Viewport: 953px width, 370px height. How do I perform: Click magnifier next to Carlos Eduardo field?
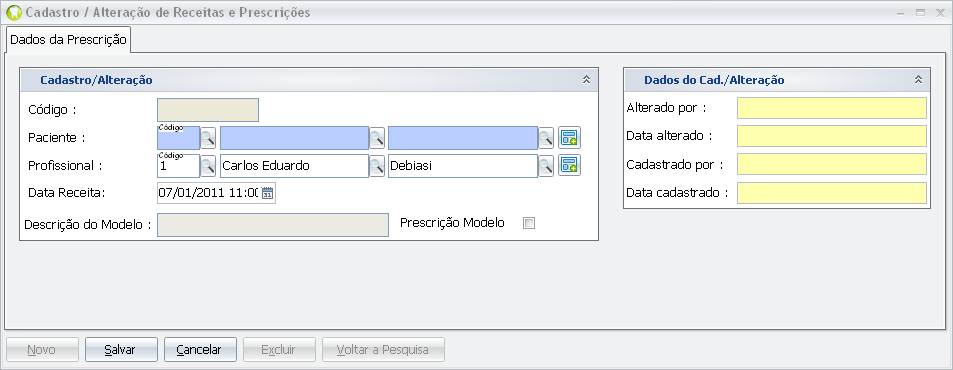click(x=377, y=165)
